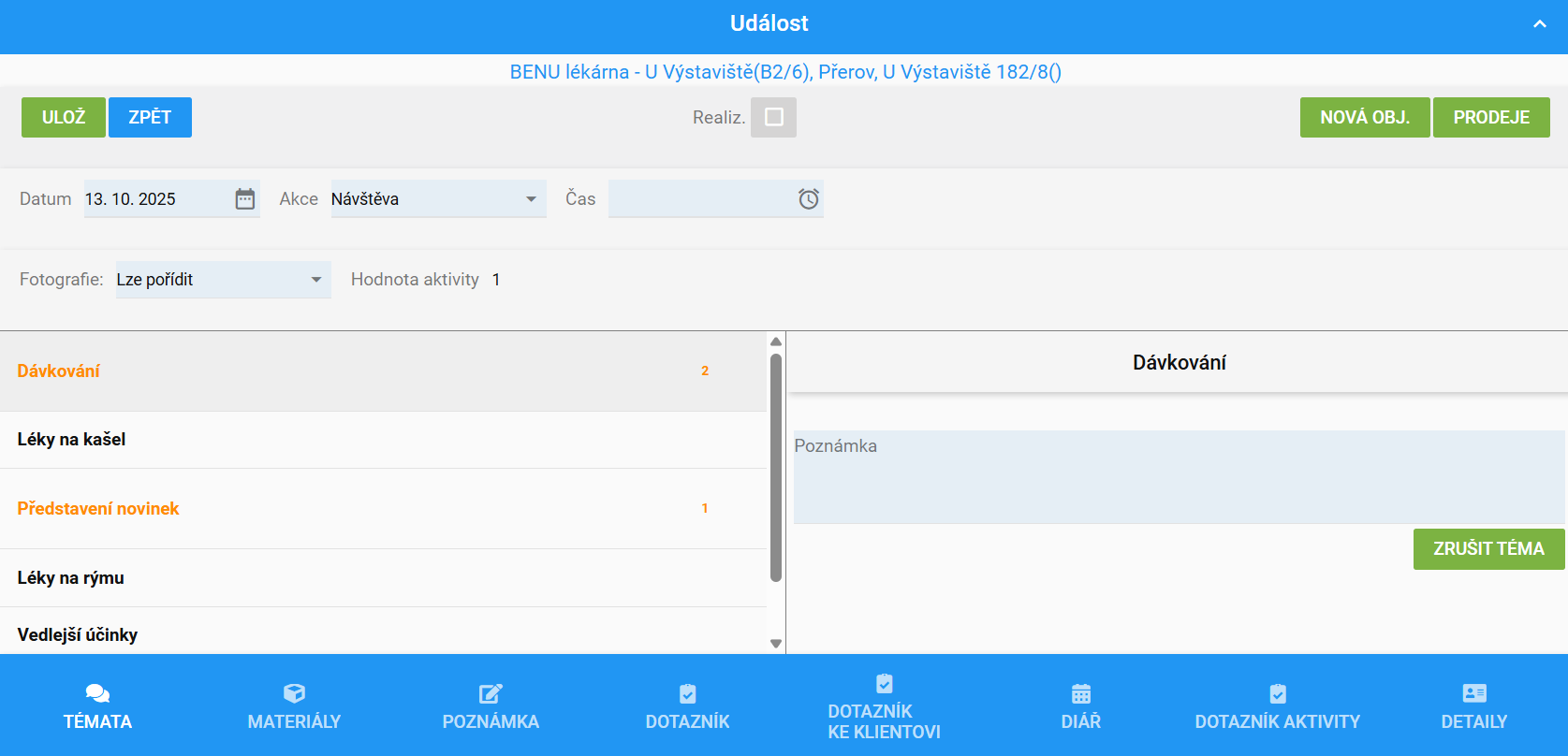Screen dimensions: 1568x756
Task: Open the BENU lékárna pharmacy link
Action: coord(785,72)
